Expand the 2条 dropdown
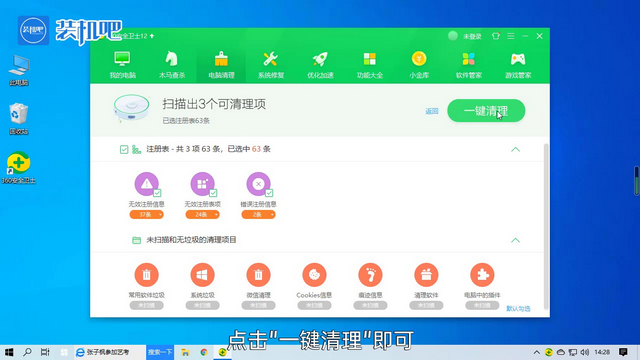 (258, 214)
